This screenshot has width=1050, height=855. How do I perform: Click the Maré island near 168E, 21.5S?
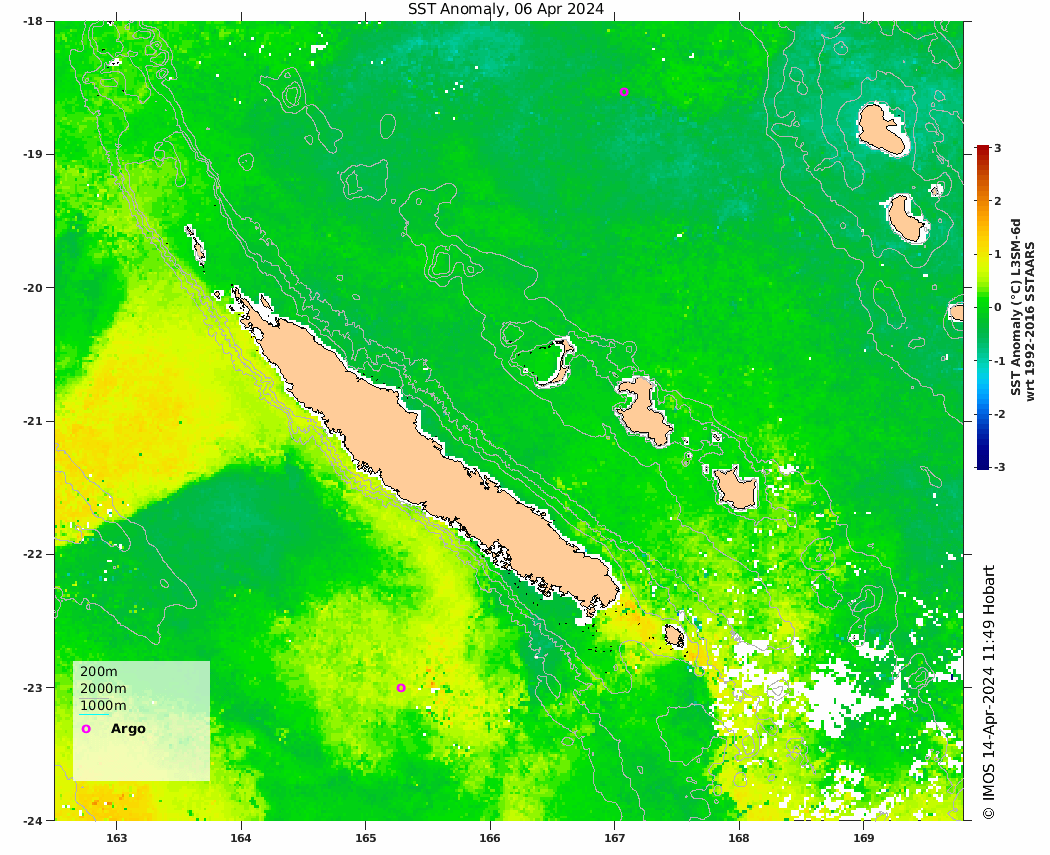click(737, 489)
